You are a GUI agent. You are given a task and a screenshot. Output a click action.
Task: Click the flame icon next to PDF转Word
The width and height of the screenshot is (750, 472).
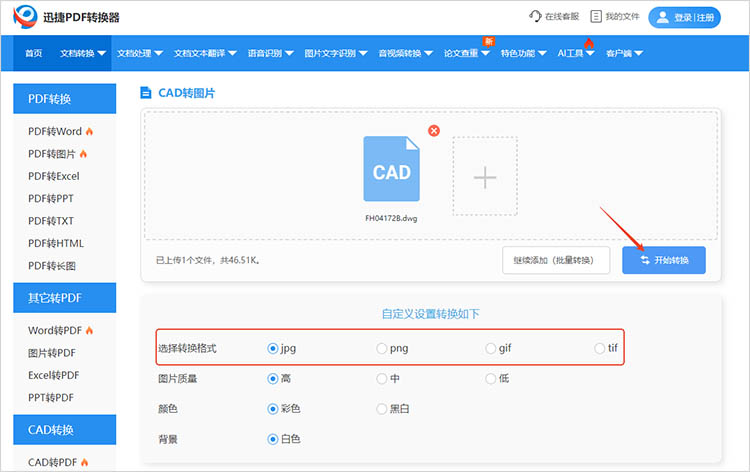pyautogui.click(x=89, y=131)
